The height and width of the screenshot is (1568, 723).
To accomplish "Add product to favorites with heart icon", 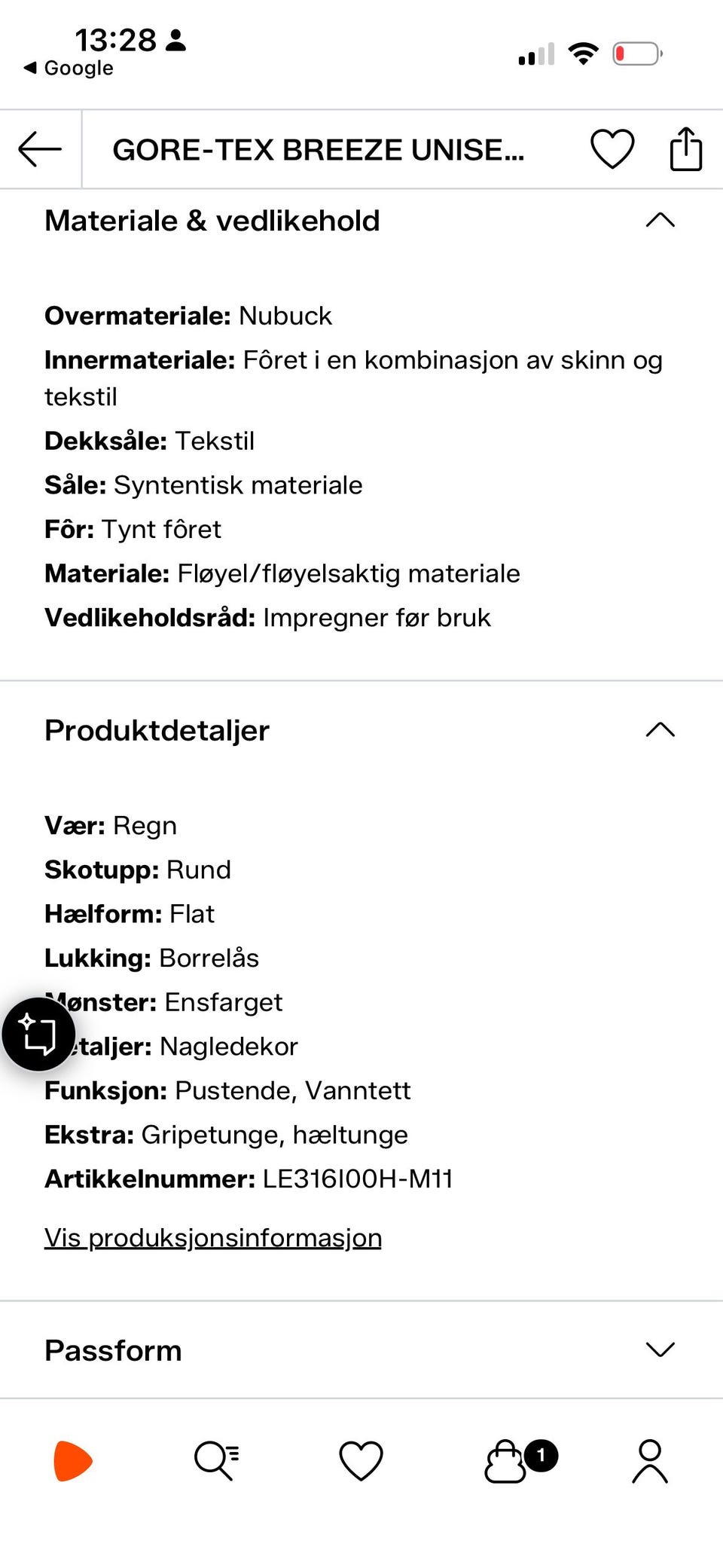I will click(x=612, y=149).
